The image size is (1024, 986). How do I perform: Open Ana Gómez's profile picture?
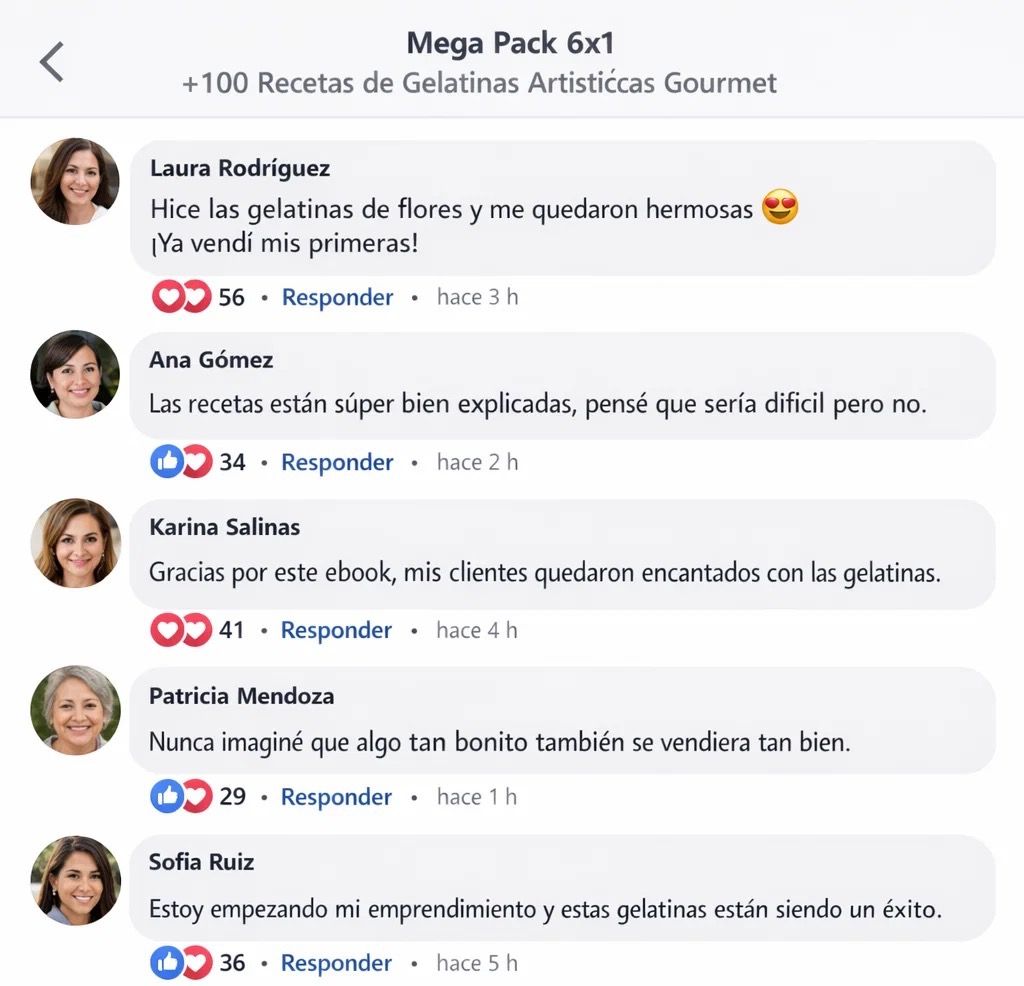point(75,374)
